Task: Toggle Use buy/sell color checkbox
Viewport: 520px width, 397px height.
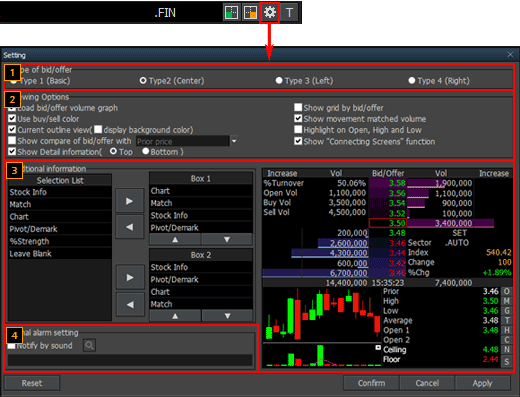Action: click(x=12, y=119)
